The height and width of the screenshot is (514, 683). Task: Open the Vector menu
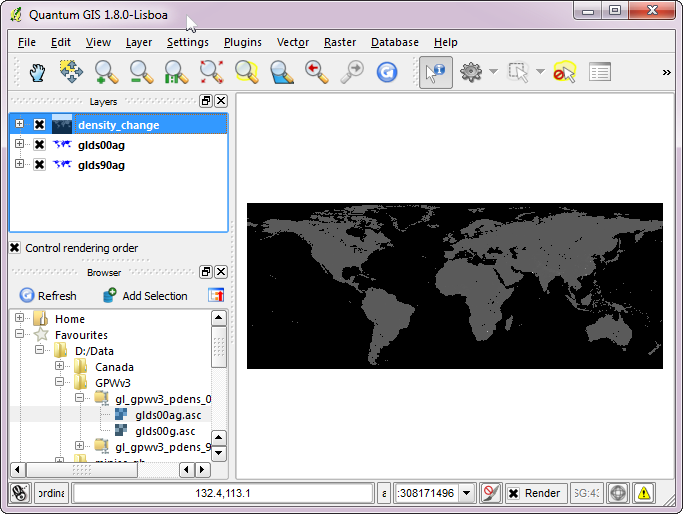[x=293, y=42]
